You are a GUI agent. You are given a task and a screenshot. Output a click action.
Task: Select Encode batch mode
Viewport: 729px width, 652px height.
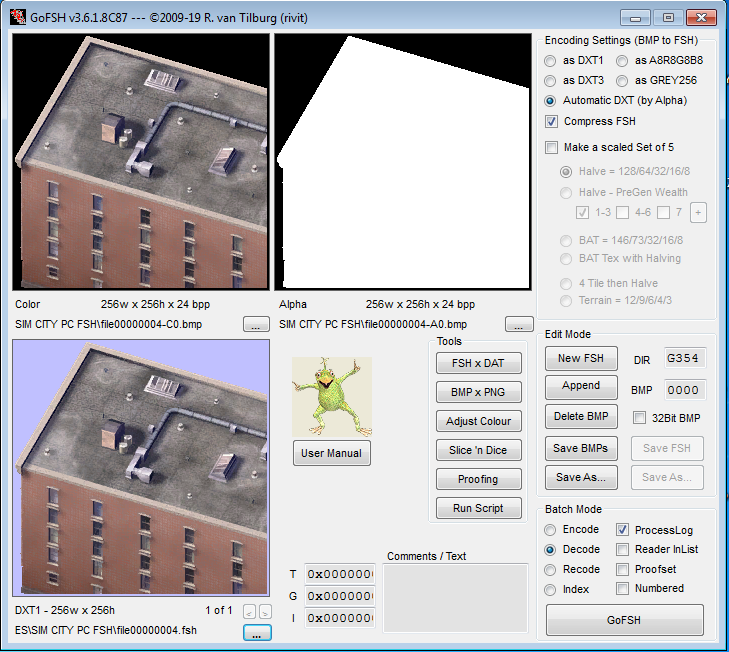[550, 530]
